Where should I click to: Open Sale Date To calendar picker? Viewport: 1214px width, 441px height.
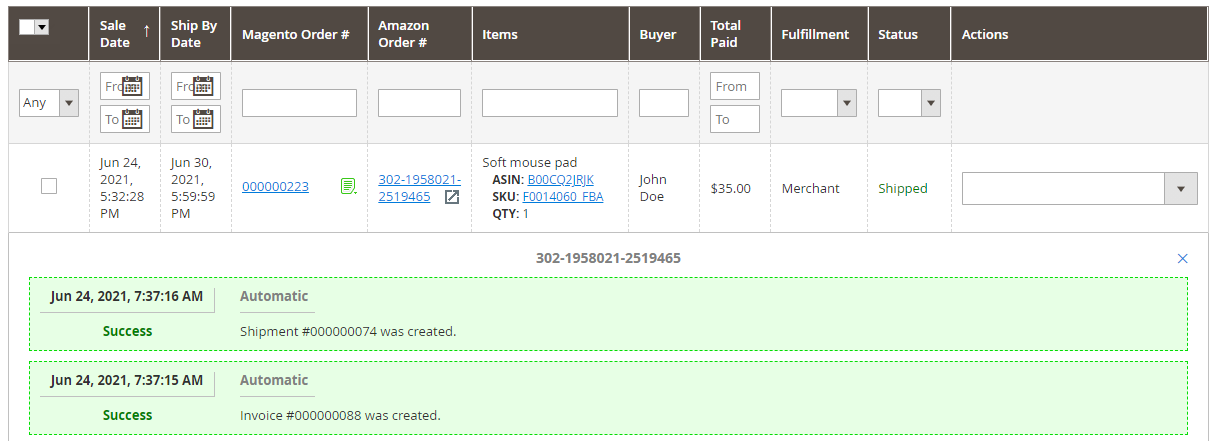(132, 119)
